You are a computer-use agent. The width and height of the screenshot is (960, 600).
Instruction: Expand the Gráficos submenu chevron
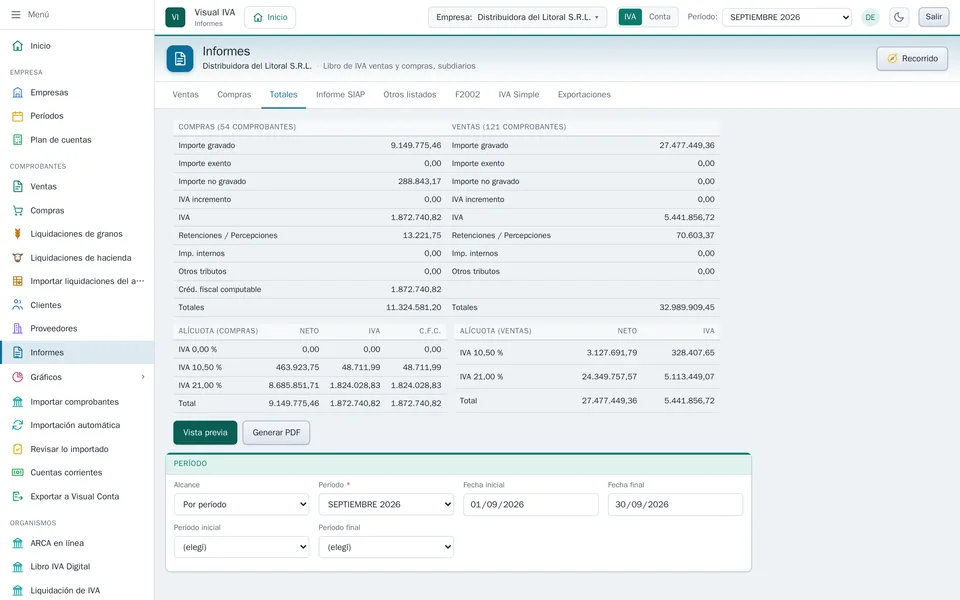pyautogui.click(x=143, y=377)
